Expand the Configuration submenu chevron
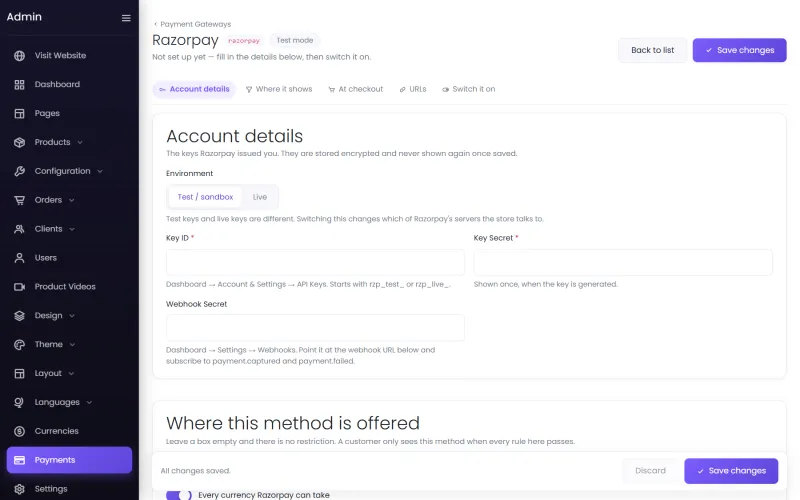Viewport: 800px width, 500px height. pyautogui.click(x=100, y=171)
